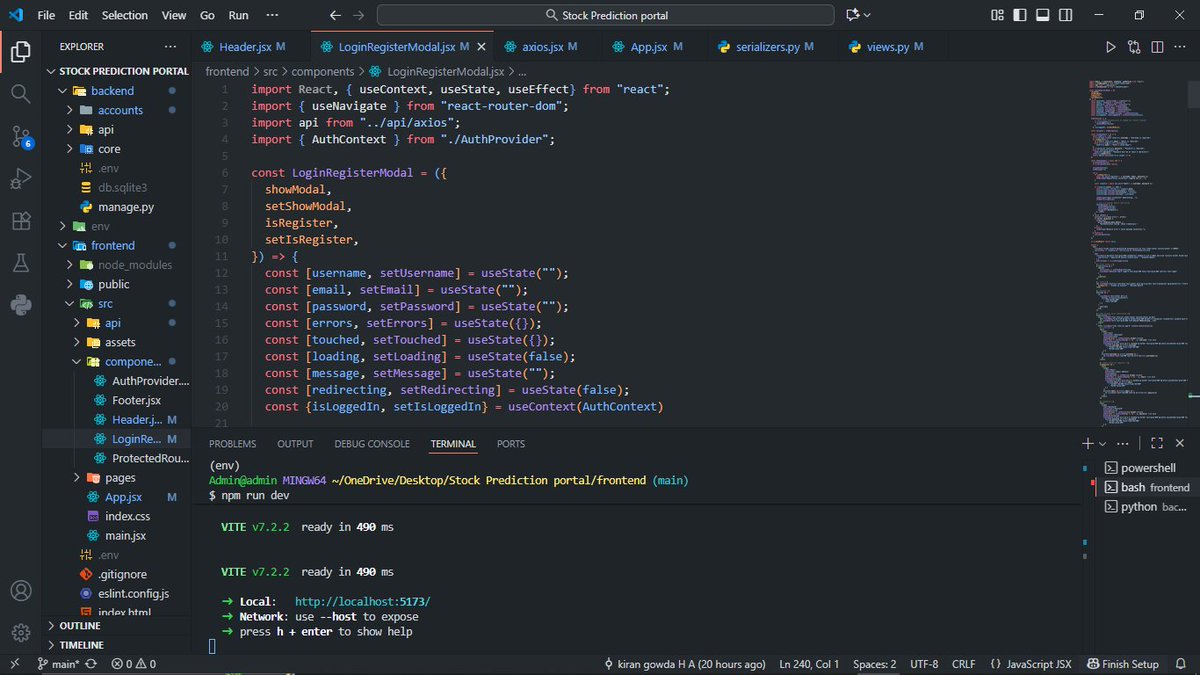Maximize the terminal panel size

[1157, 443]
